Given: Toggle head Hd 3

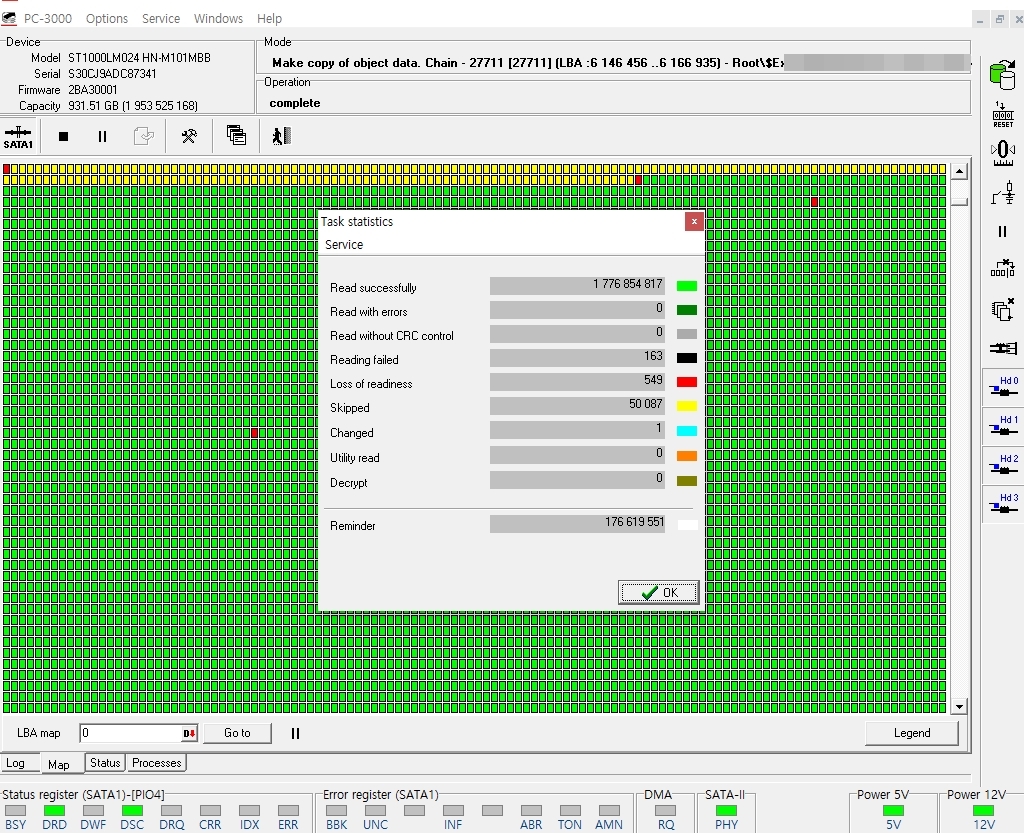Looking at the screenshot, I should [1004, 503].
